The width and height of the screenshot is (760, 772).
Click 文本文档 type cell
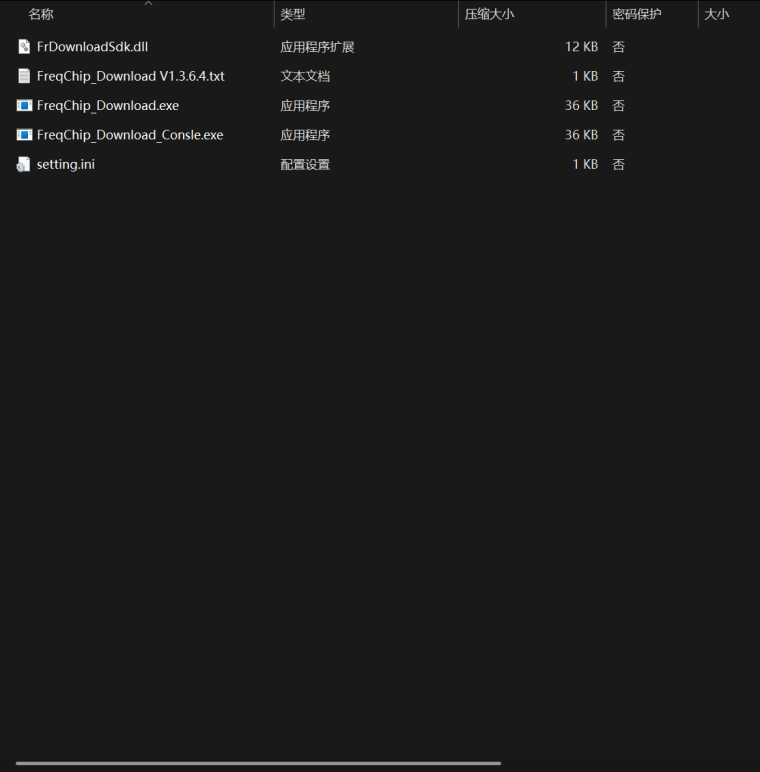point(305,76)
